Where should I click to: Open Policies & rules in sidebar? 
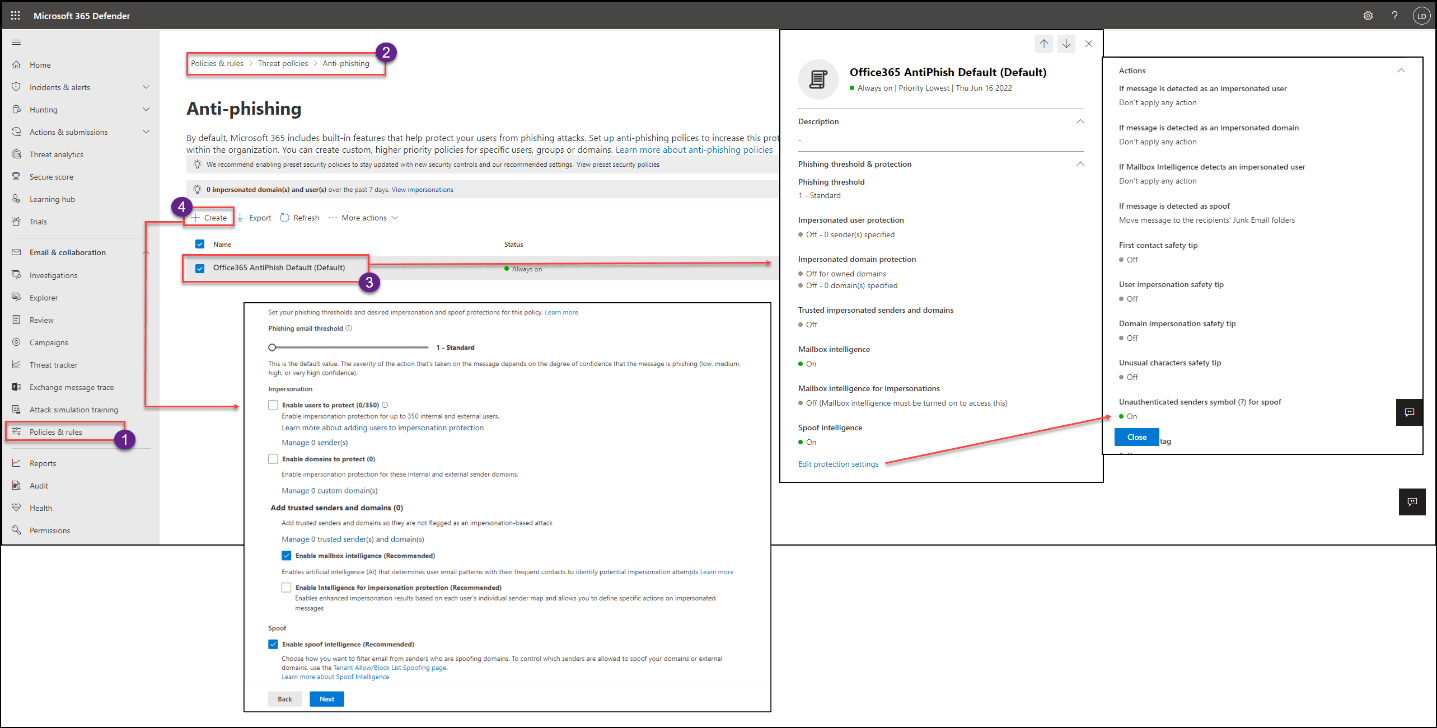(x=56, y=432)
